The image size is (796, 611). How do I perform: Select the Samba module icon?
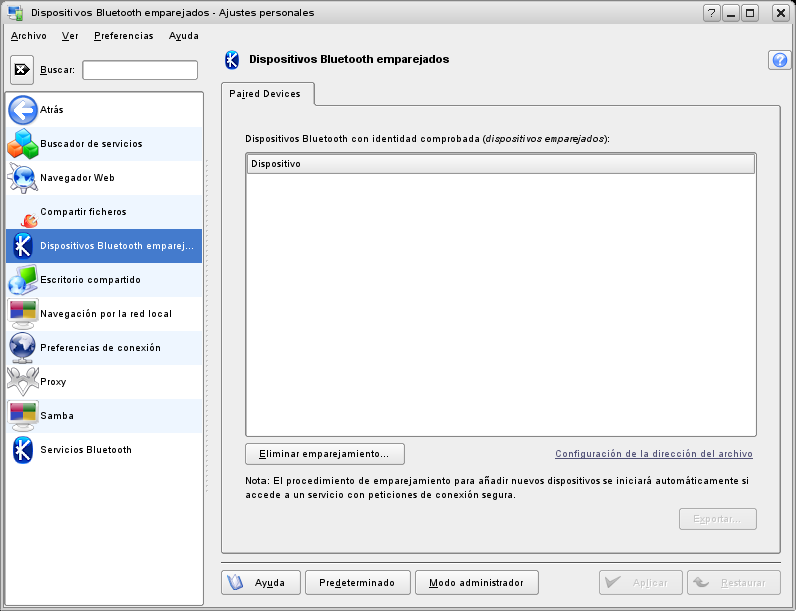(23, 416)
